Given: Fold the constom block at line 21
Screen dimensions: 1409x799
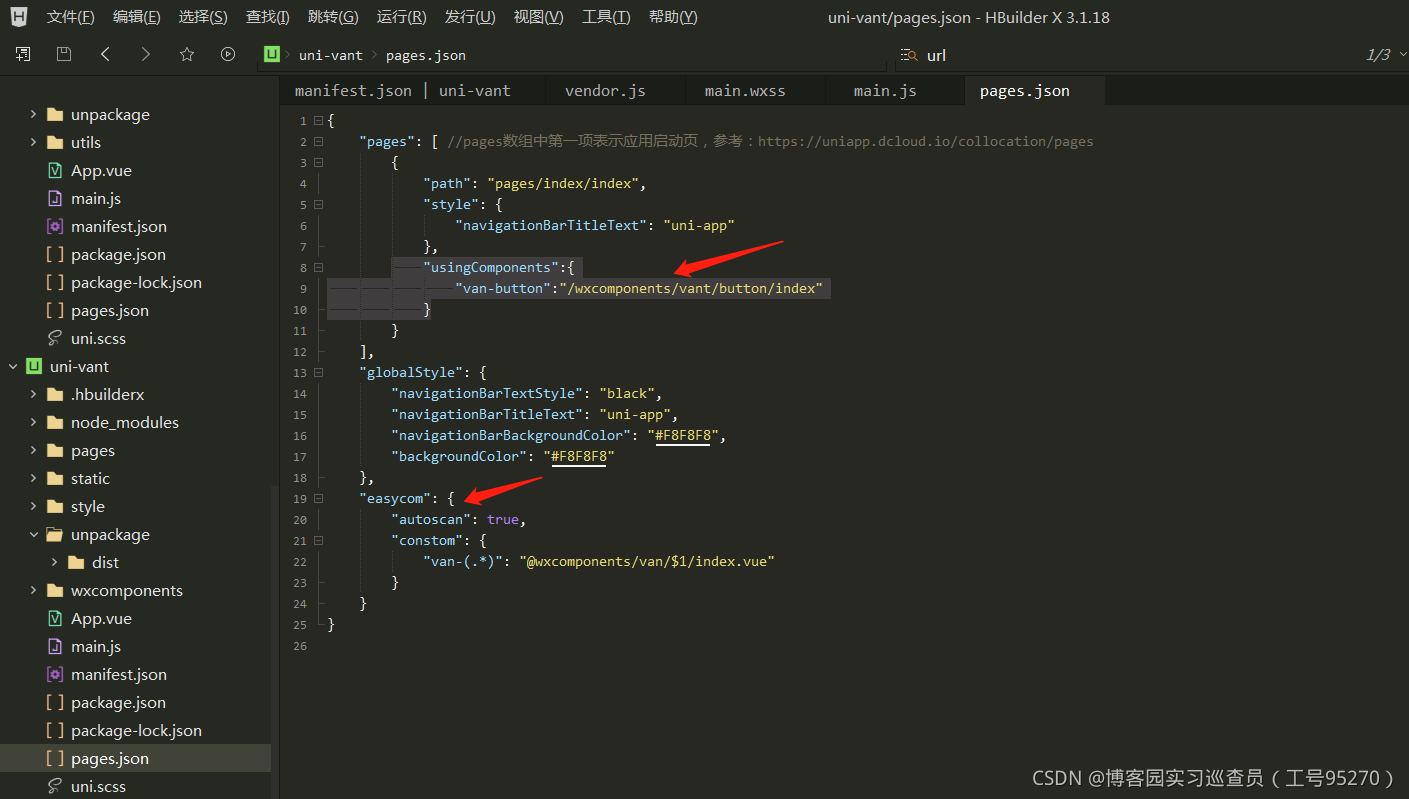Looking at the screenshot, I should (x=318, y=540).
